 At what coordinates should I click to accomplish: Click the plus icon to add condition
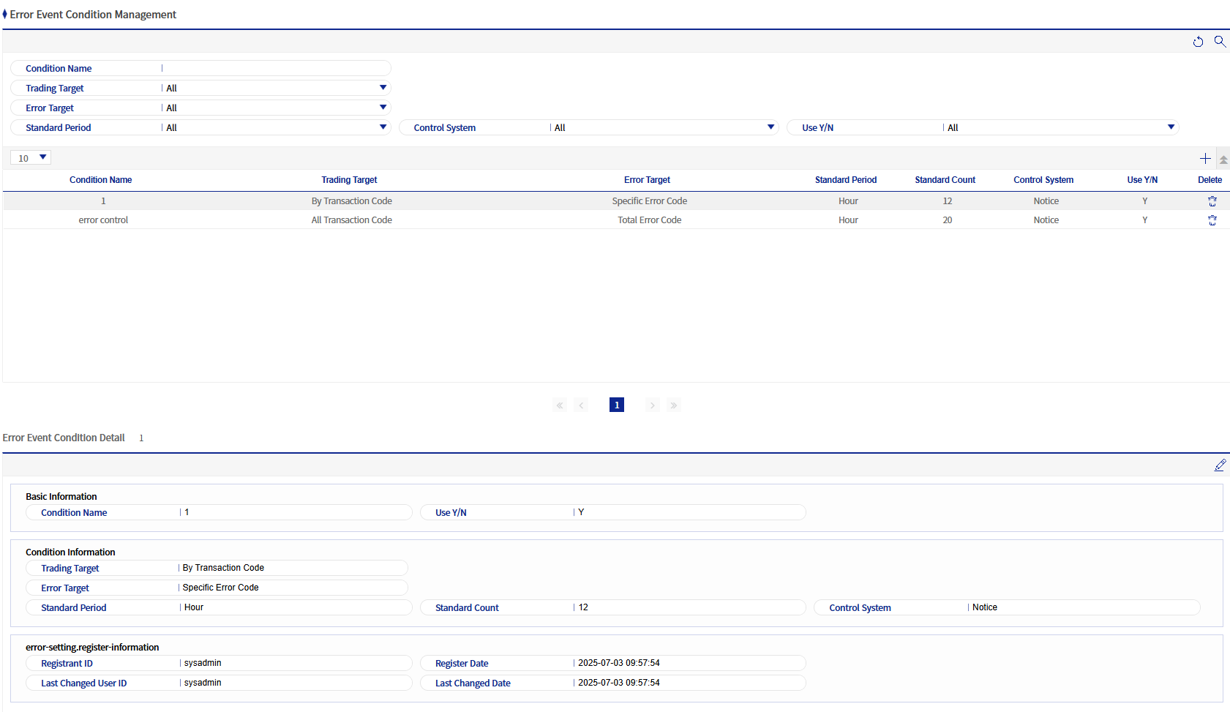pyautogui.click(x=1205, y=159)
